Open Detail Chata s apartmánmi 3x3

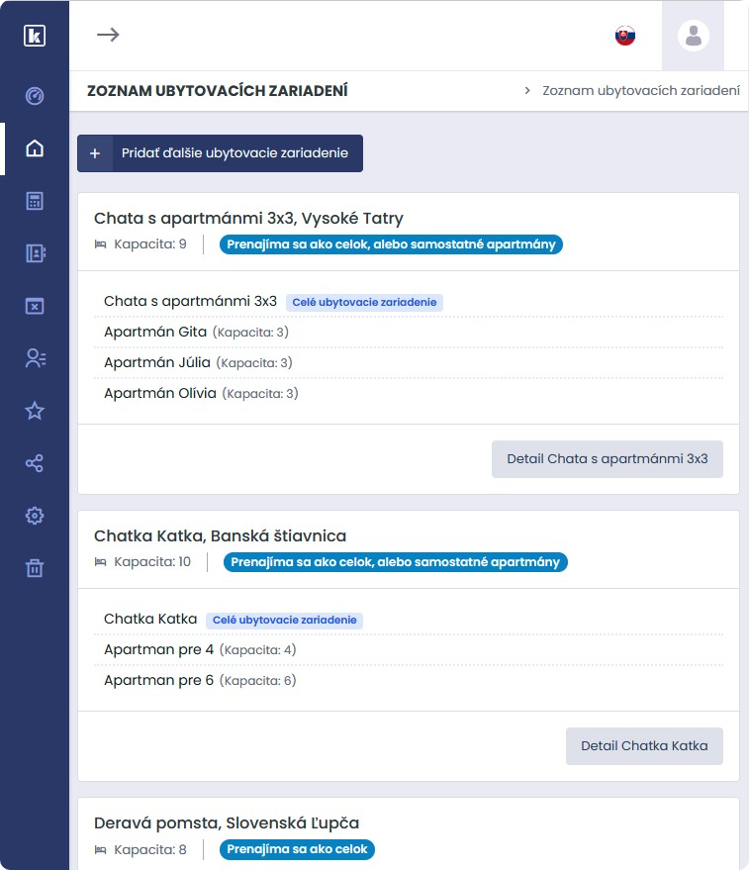[x=607, y=459]
